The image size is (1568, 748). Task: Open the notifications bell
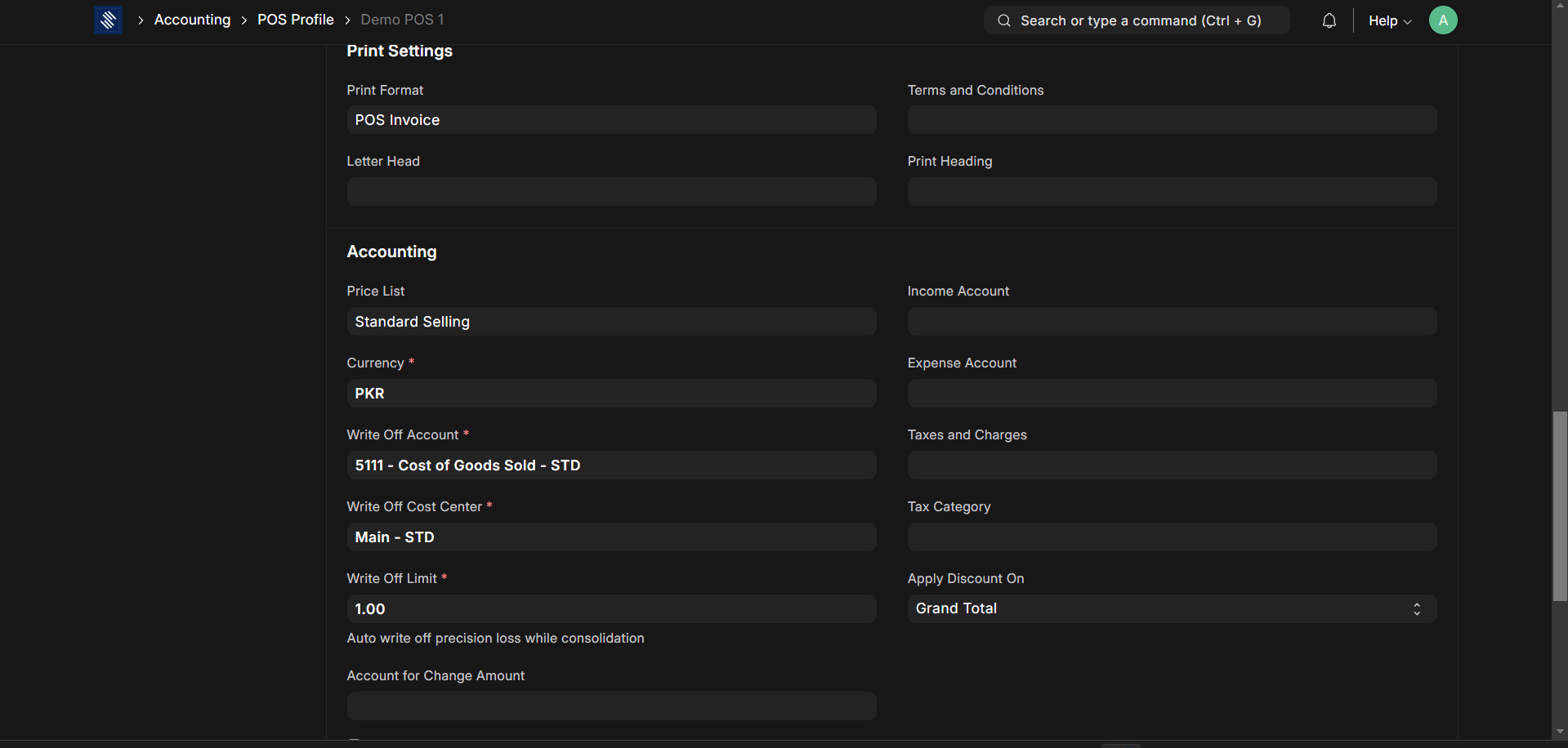click(1329, 20)
